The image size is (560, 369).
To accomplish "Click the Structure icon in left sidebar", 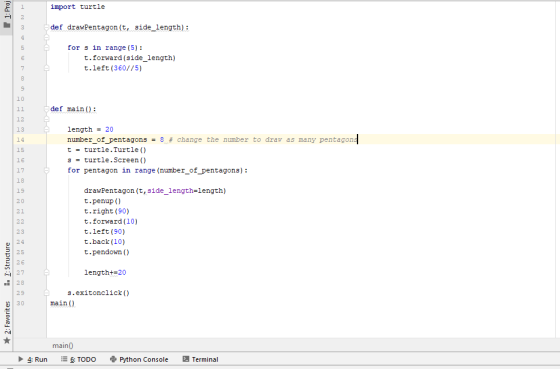I will point(7,283).
